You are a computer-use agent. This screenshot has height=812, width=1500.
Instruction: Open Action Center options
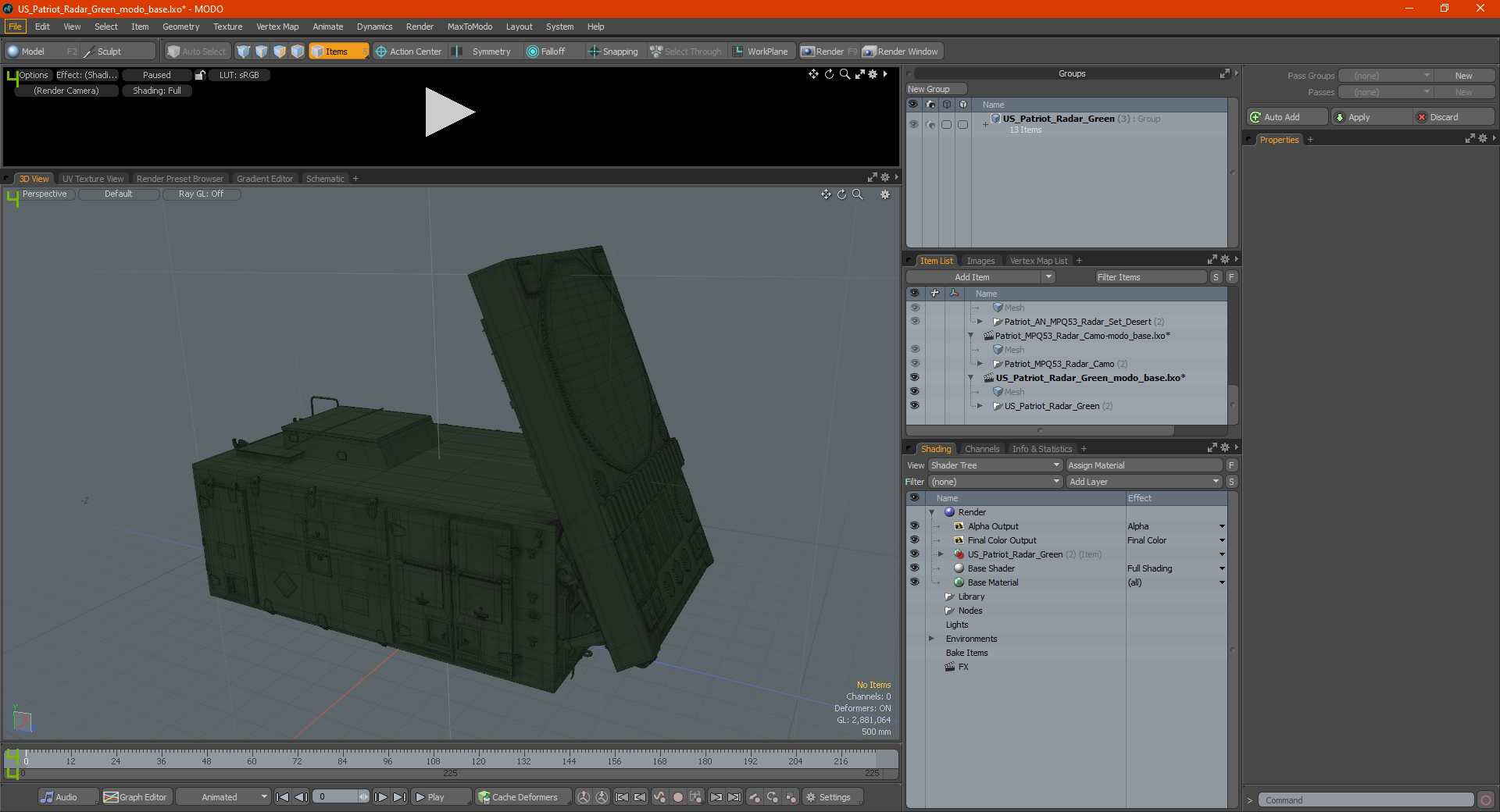(409, 52)
